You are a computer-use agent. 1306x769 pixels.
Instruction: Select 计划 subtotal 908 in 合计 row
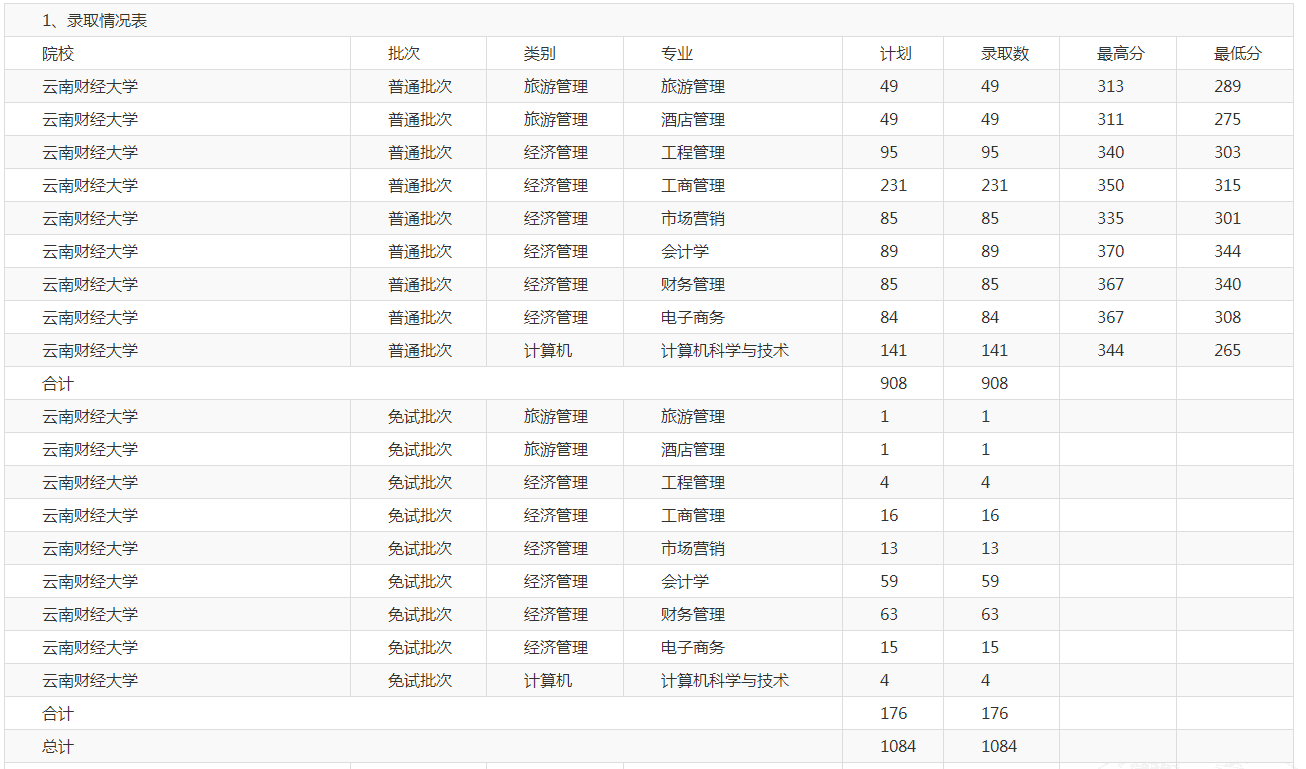pyautogui.click(x=893, y=383)
